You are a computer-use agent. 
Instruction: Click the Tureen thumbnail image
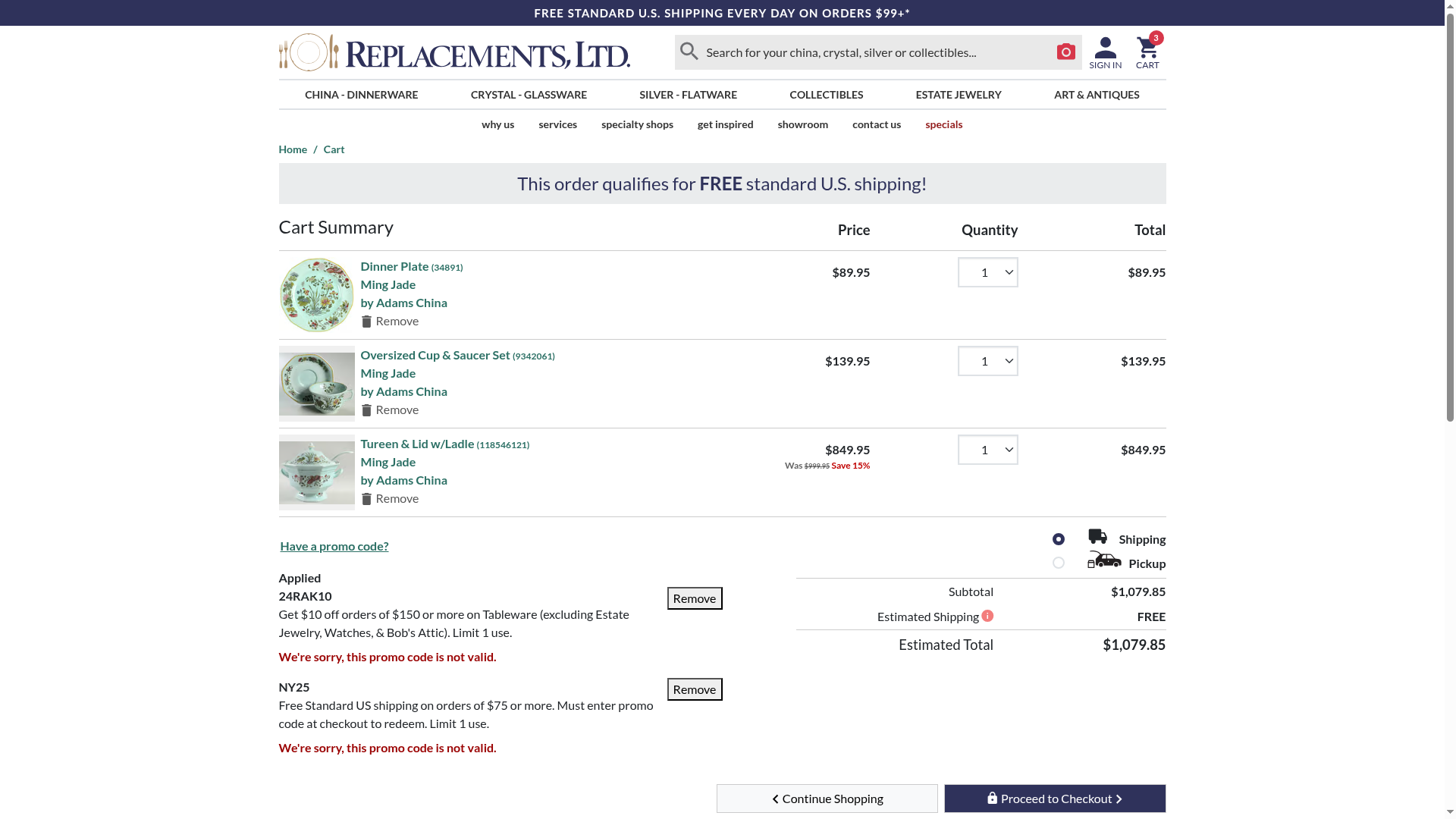(x=316, y=472)
